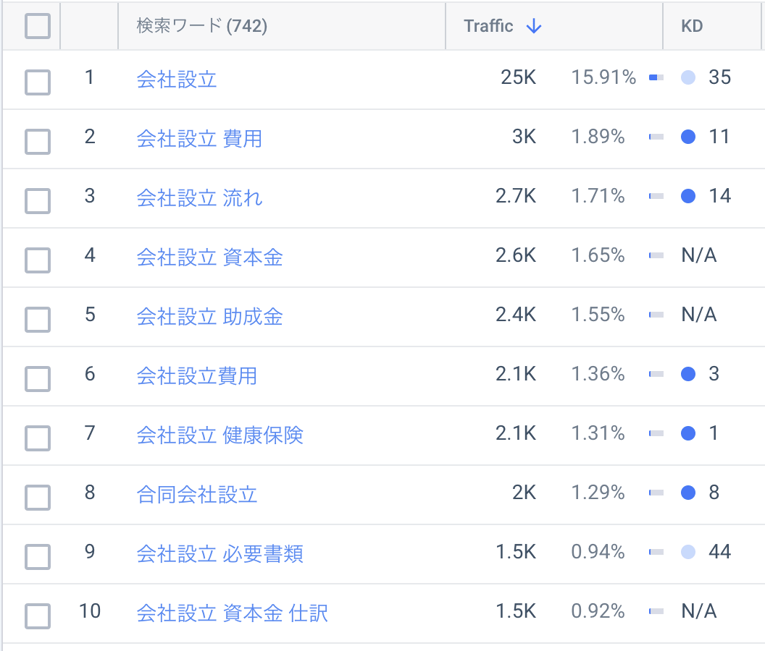
Task: Toggle the select-all checkbox in header
Action: [37, 26]
